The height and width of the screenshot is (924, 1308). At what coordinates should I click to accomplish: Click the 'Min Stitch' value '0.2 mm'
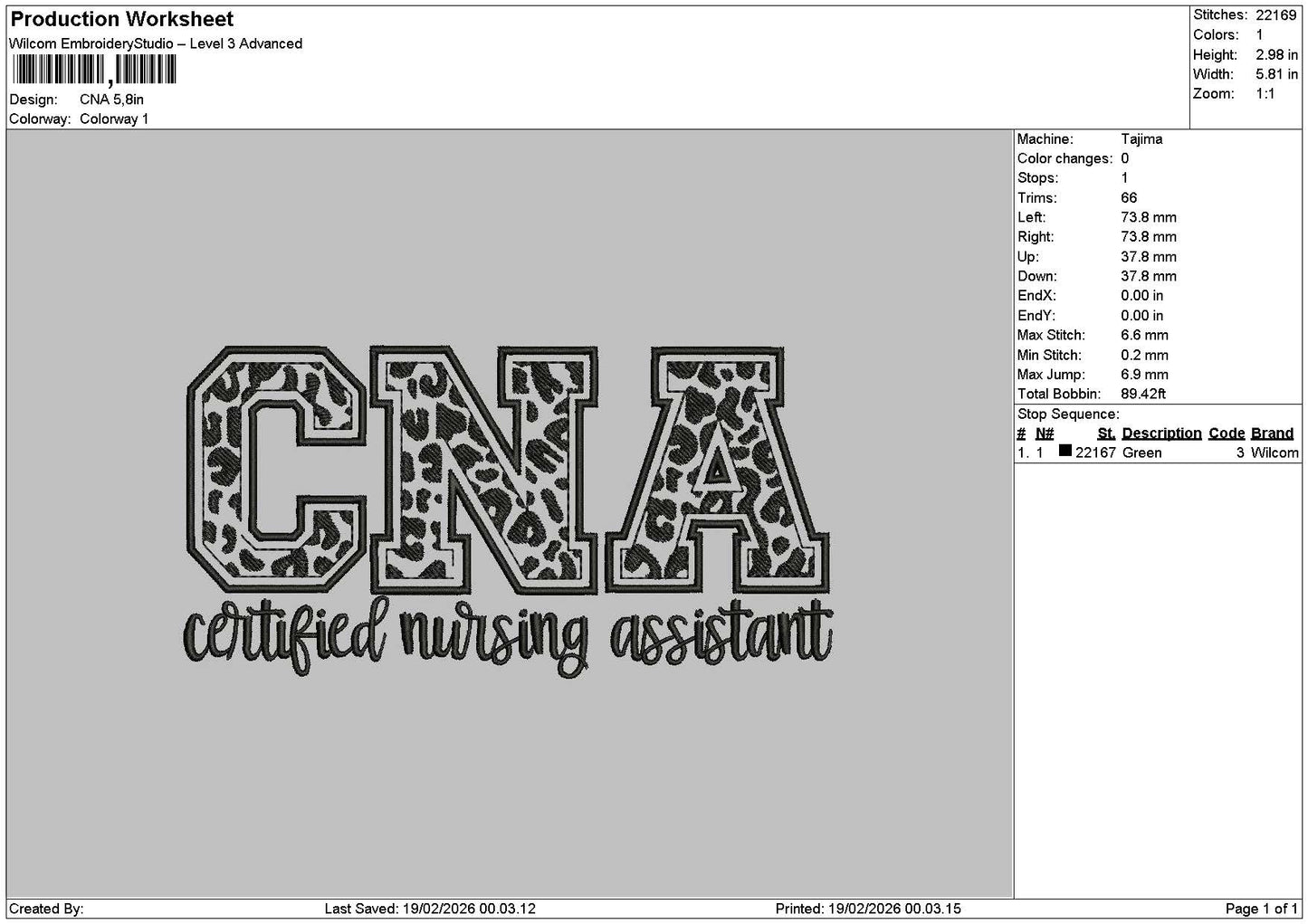1144,356
